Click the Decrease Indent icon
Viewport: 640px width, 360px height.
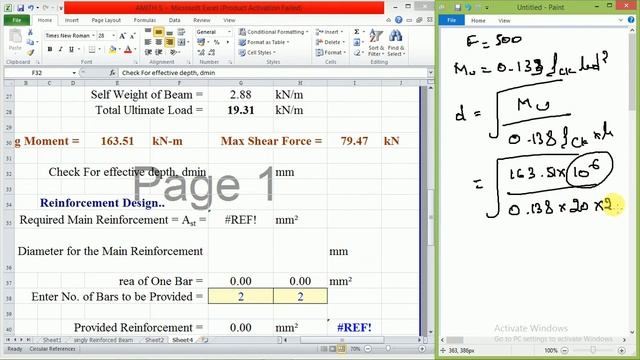click(148, 52)
